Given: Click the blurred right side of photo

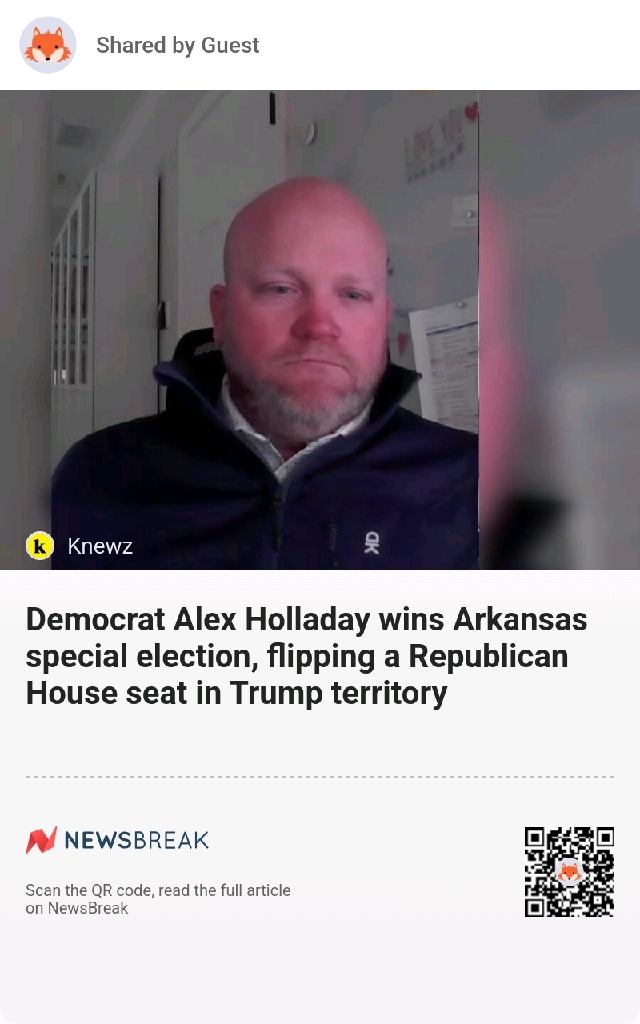Looking at the screenshot, I should (x=559, y=330).
